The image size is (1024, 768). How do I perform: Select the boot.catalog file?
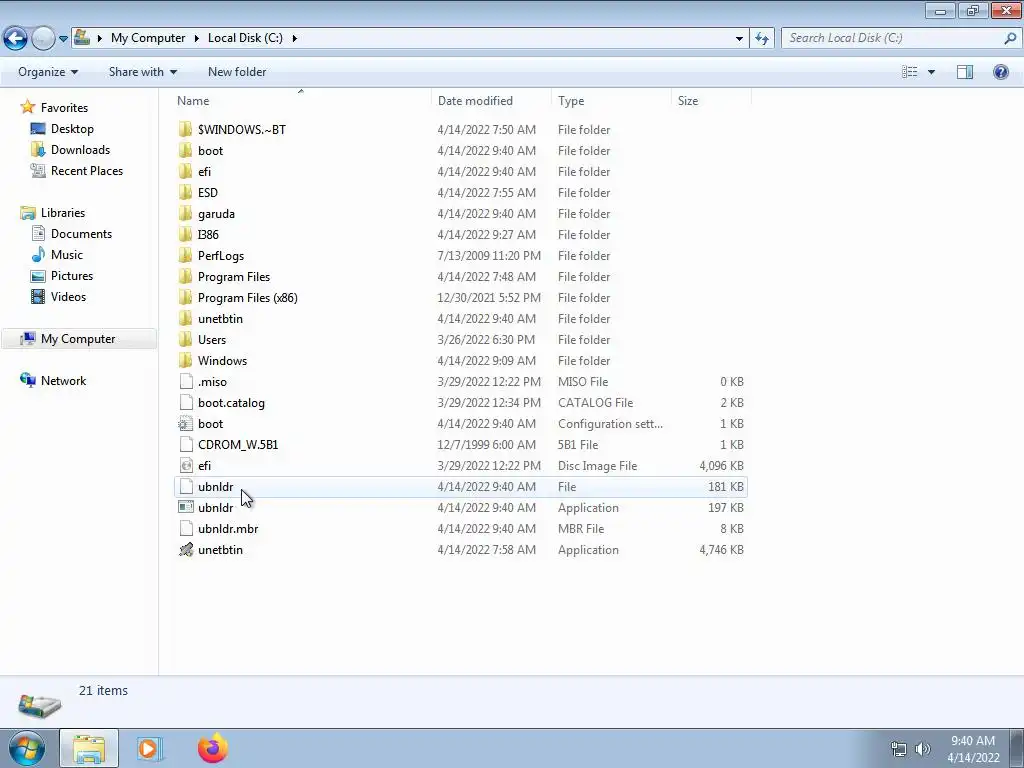coord(231,403)
